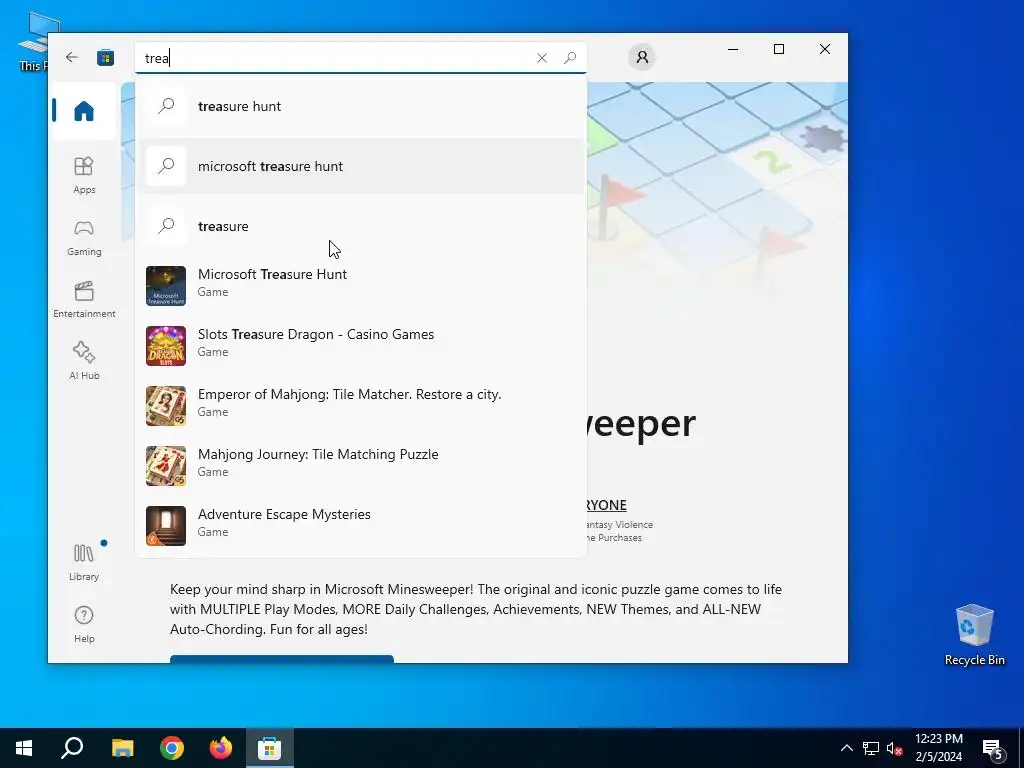Image resolution: width=1024 pixels, height=768 pixels.
Task: Select the This PC desktop icon
Action: point(33,40)
